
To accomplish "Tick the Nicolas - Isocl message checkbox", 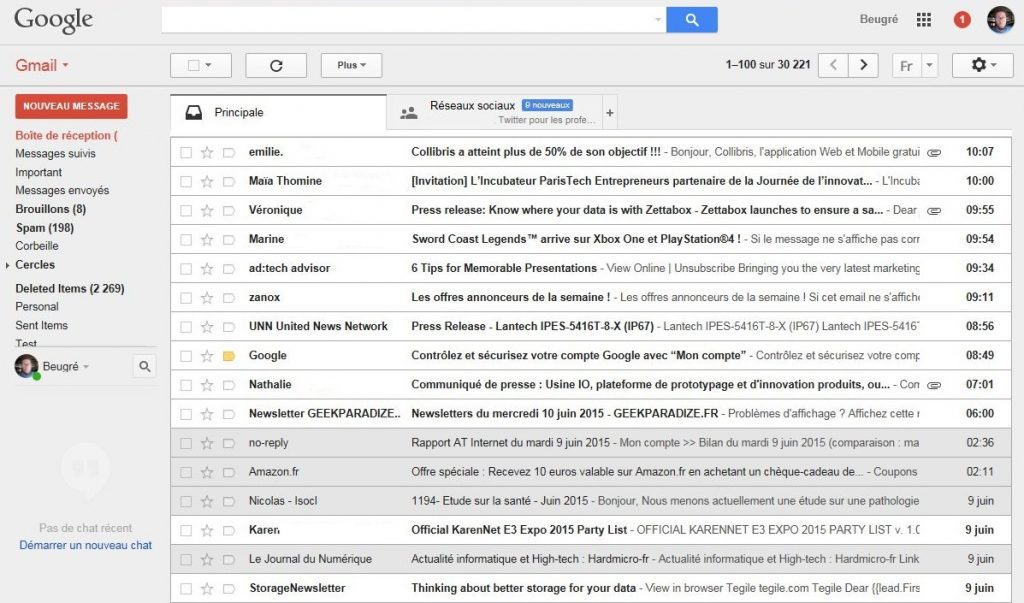I will (x=186, y=501).
